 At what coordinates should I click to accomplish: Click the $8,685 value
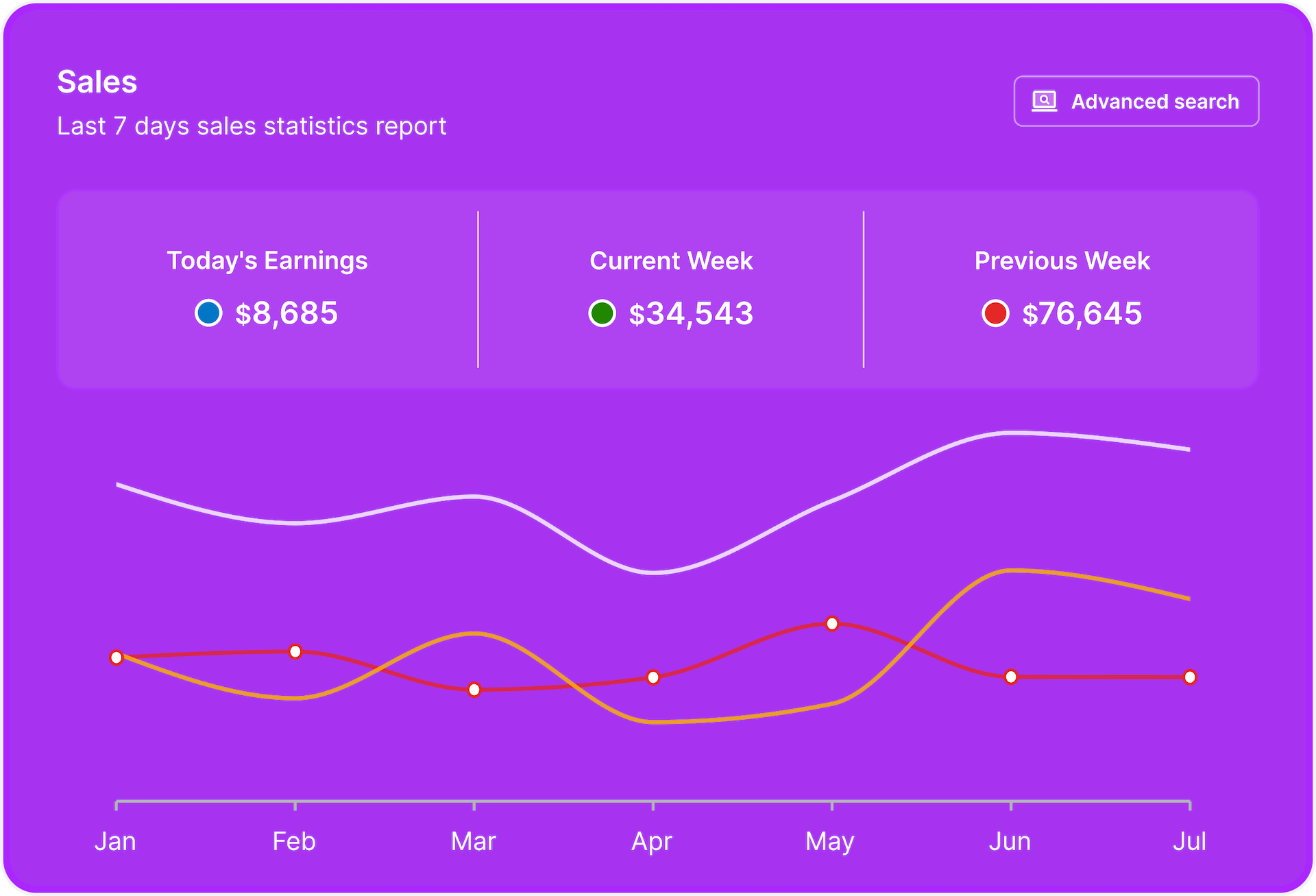287,313
